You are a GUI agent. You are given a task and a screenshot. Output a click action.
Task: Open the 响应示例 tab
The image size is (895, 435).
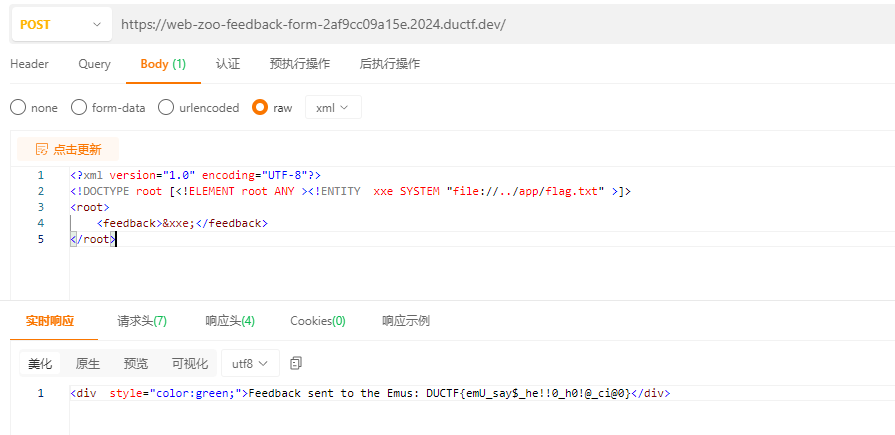point(406,321)
